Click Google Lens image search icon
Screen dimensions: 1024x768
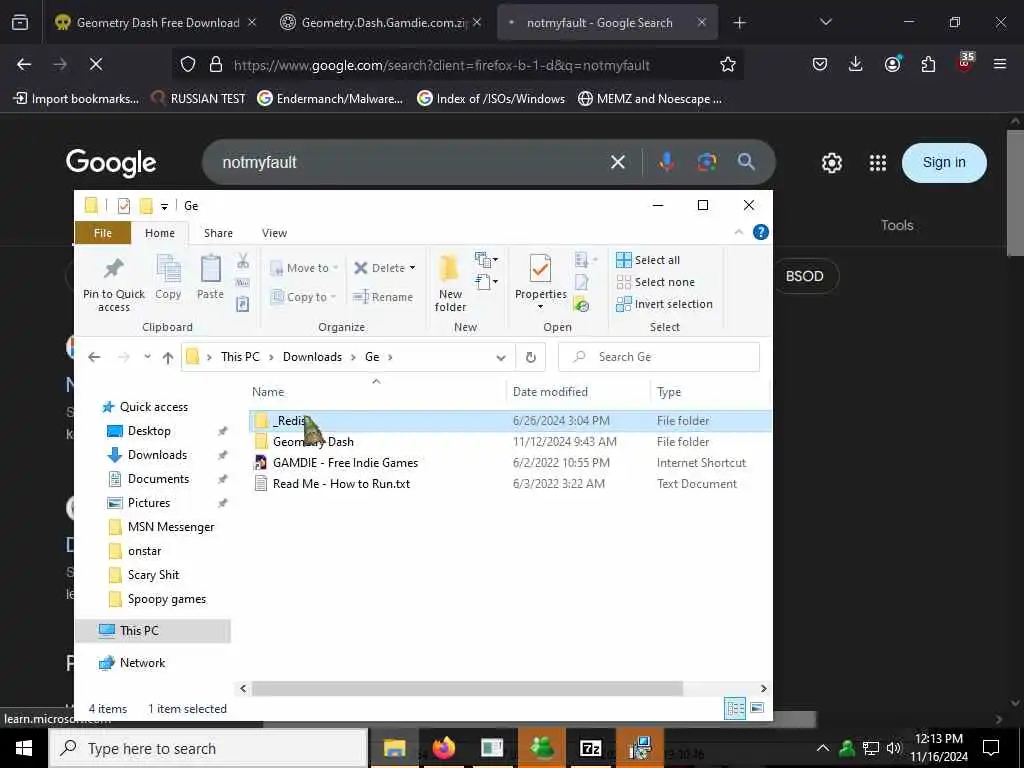click(707, 162)
